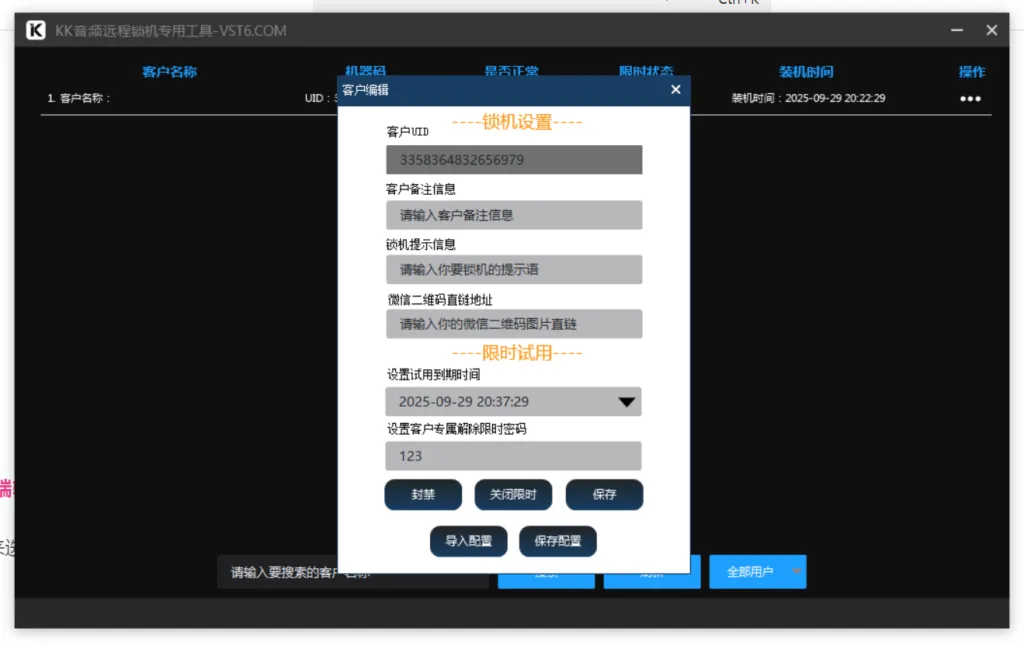The width and height of the screenshot is (1024, 645).
Task: Expand the trial expiration date dropdown showing 2025-09-29
Action: click(513, 401)
